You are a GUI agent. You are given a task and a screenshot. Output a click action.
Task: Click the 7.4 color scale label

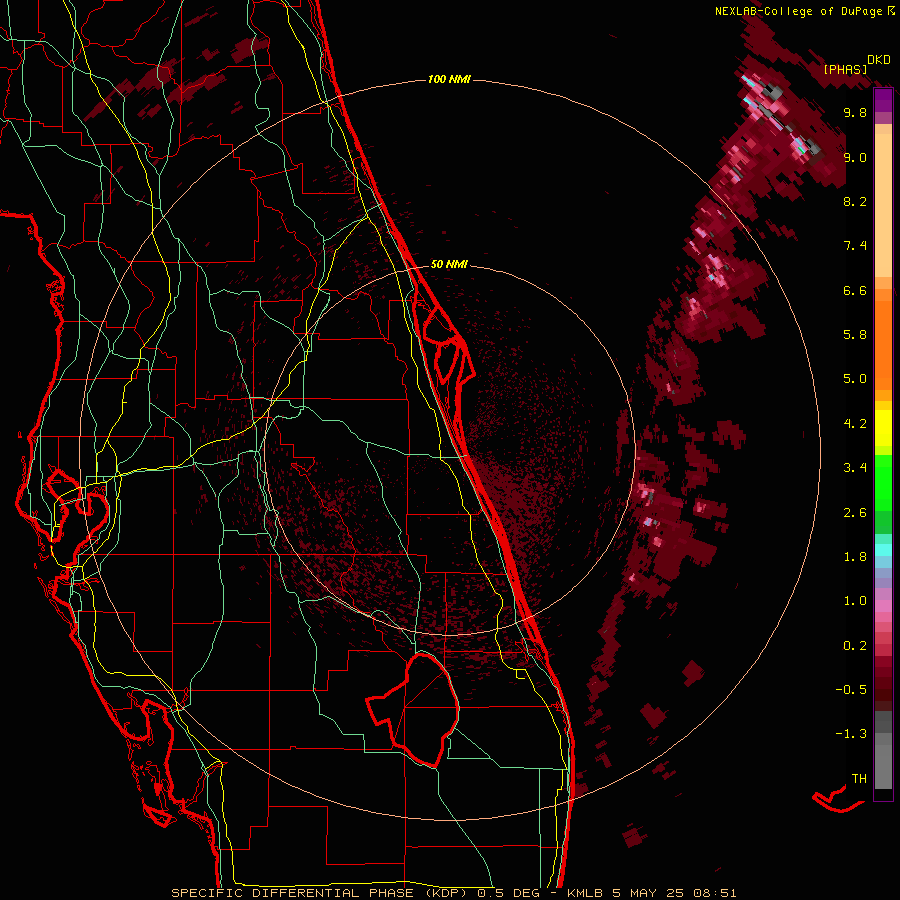point(855,246)
